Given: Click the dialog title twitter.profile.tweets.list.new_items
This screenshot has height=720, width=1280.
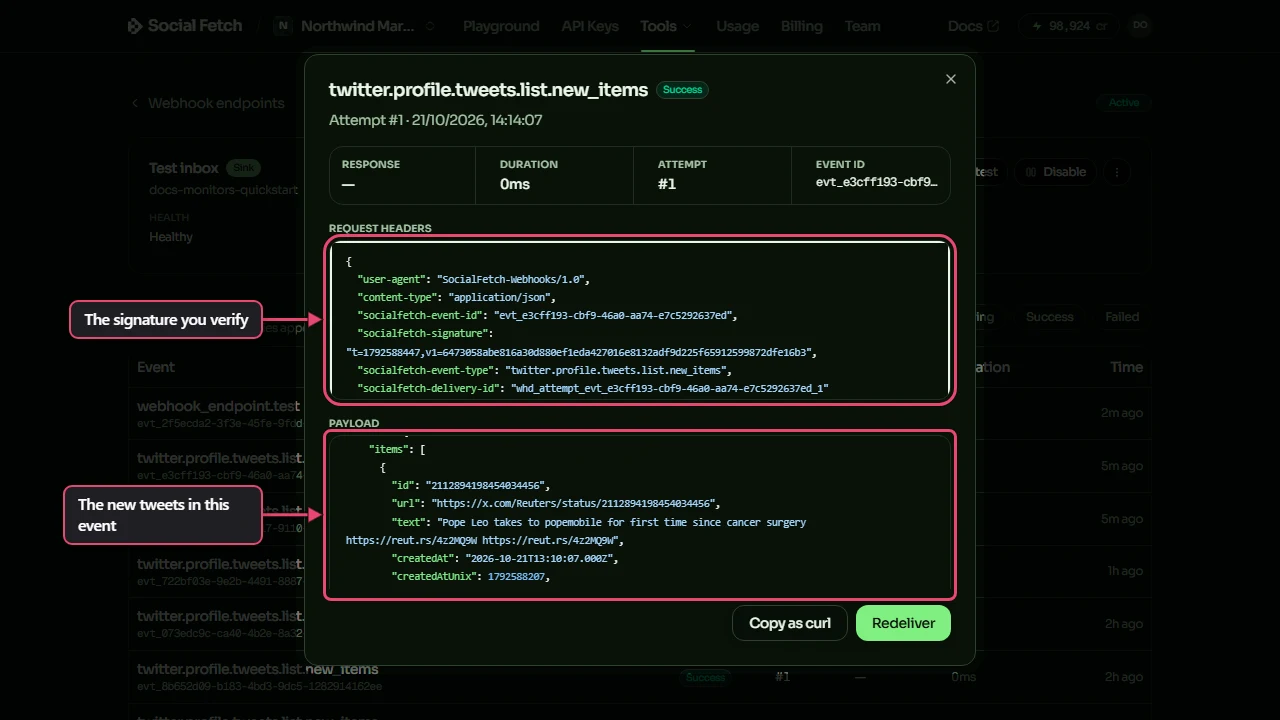Looking at the screenshot, I should point(489,90).
